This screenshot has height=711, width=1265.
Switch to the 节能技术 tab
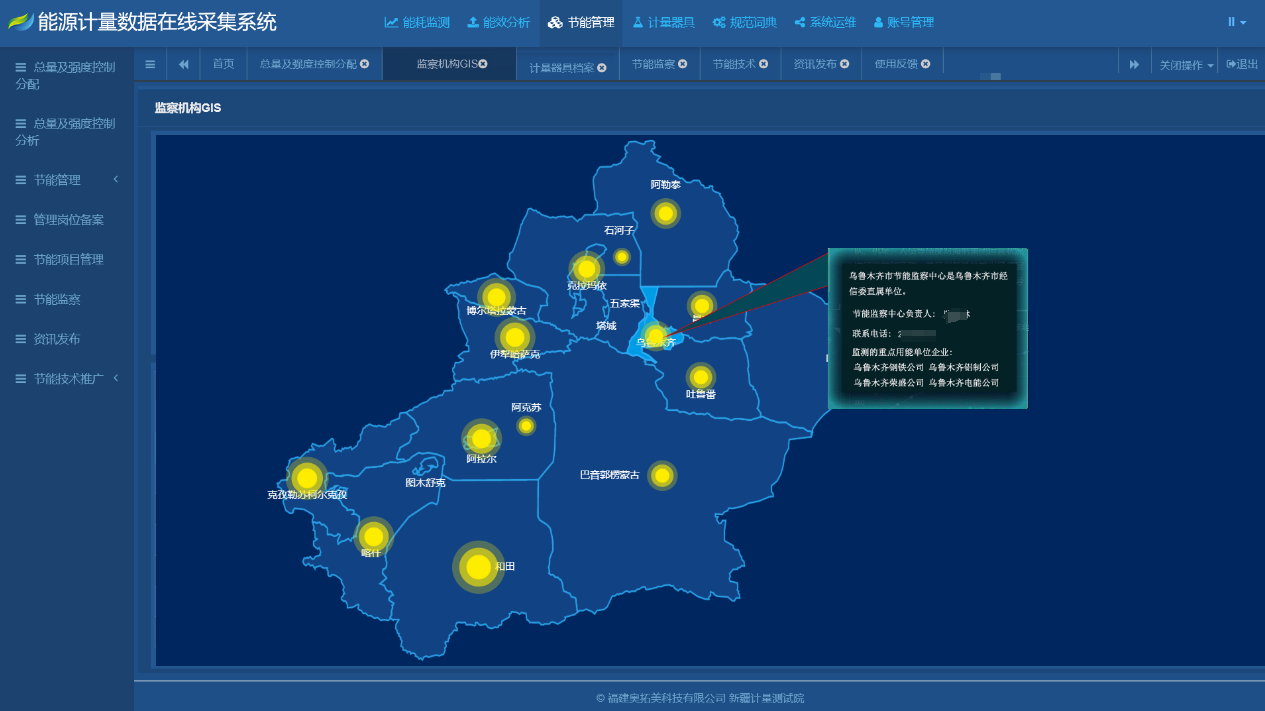pyautogui.click(x=733, y=64)
